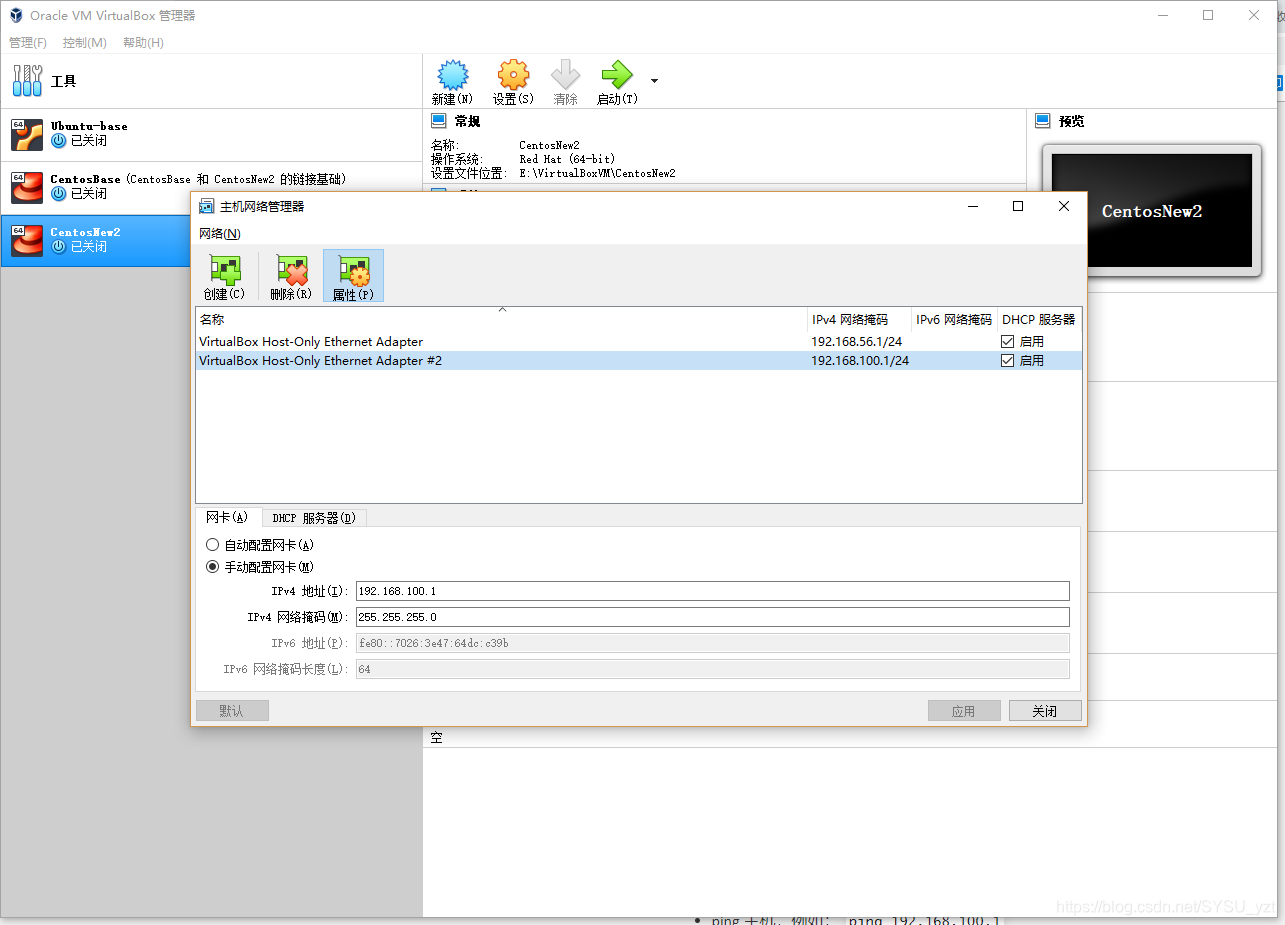Viewport: 1285px width, 925px height.
Task: Click the General (常规) section icon
Action: coord(439,121)
